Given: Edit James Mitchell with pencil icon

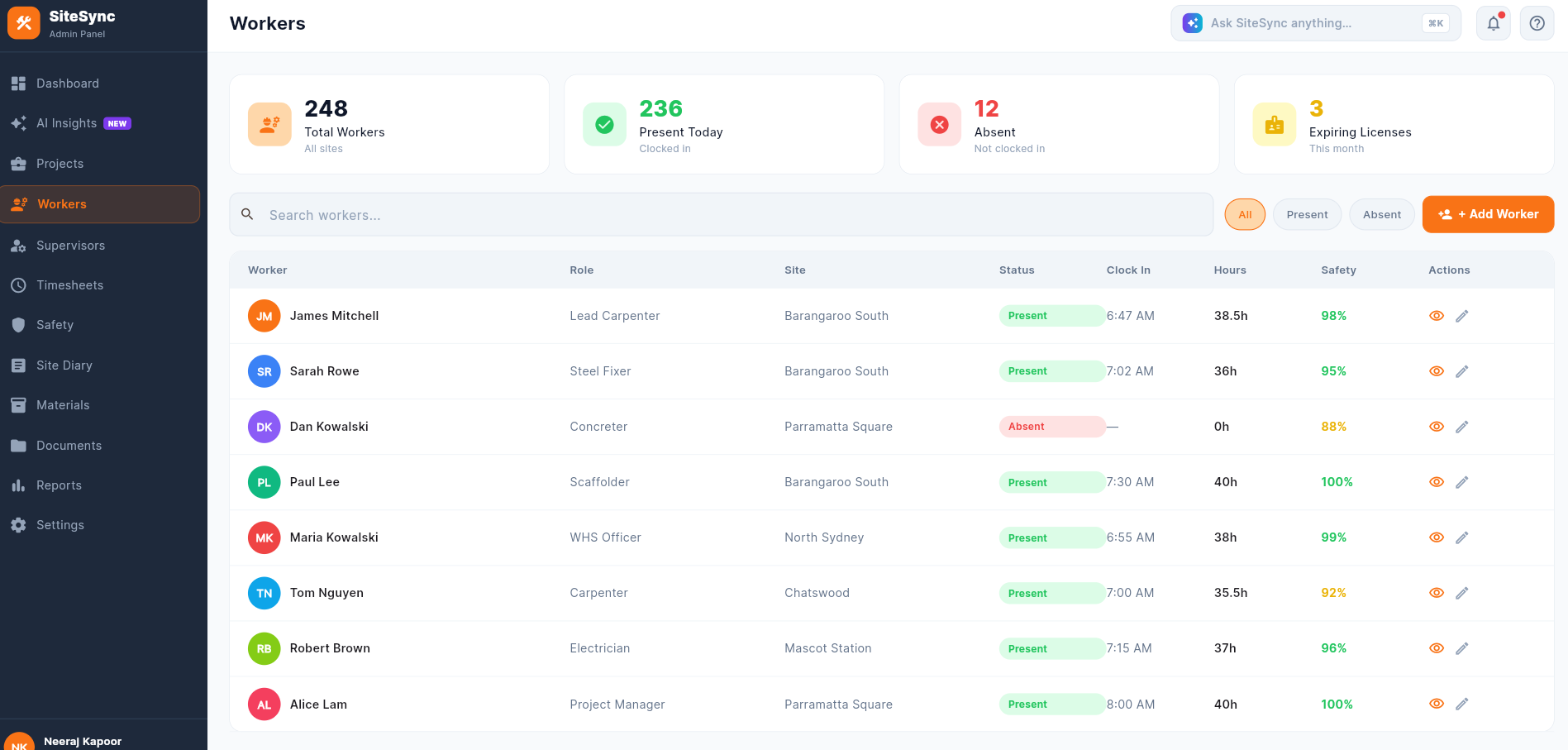Looking at the screenshot, I should click(x=1462, y=316).
